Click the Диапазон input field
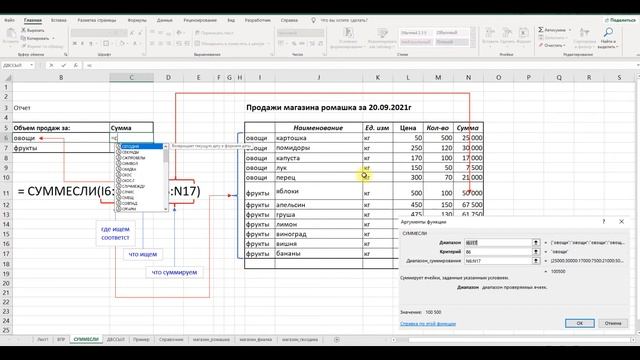 pos(498,242)
